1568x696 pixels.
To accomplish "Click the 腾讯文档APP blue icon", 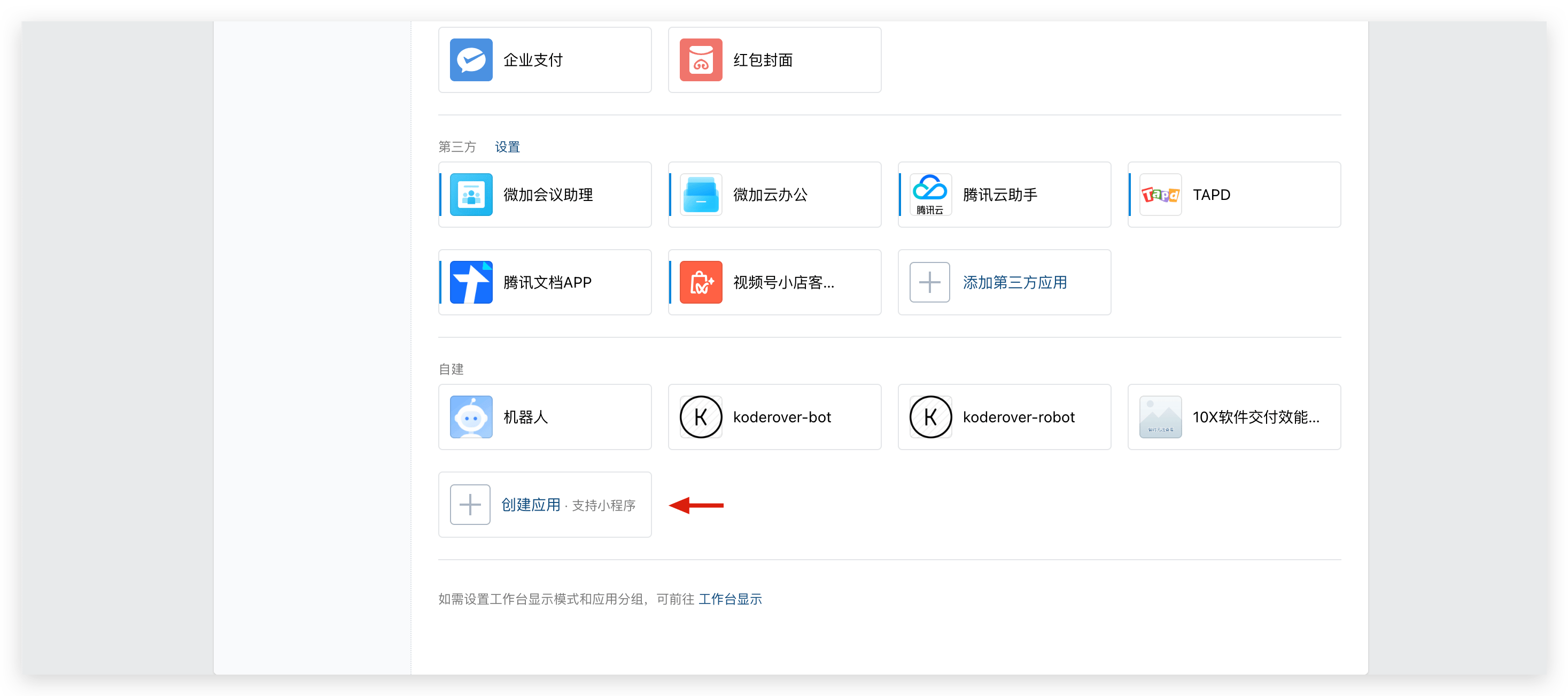I will coord(471,283).
